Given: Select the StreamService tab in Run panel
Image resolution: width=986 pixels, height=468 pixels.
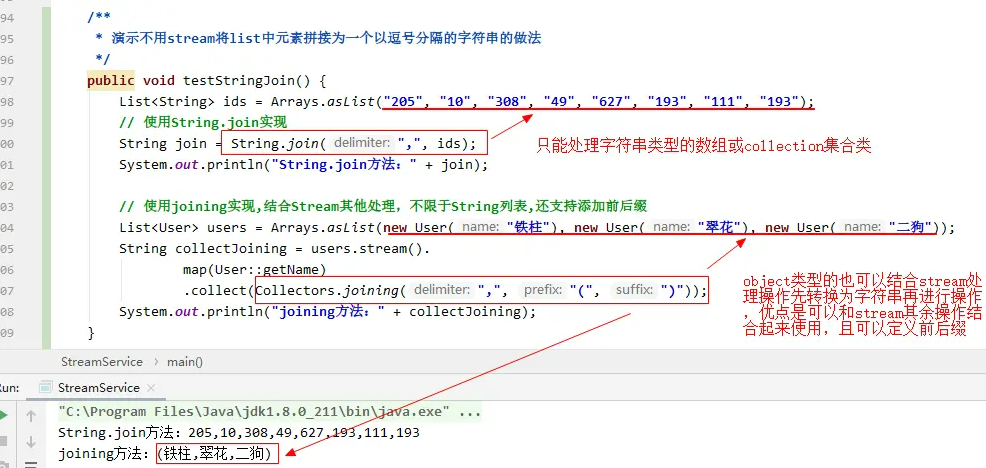Looking at the screenshot, I should tap(98, 388).
